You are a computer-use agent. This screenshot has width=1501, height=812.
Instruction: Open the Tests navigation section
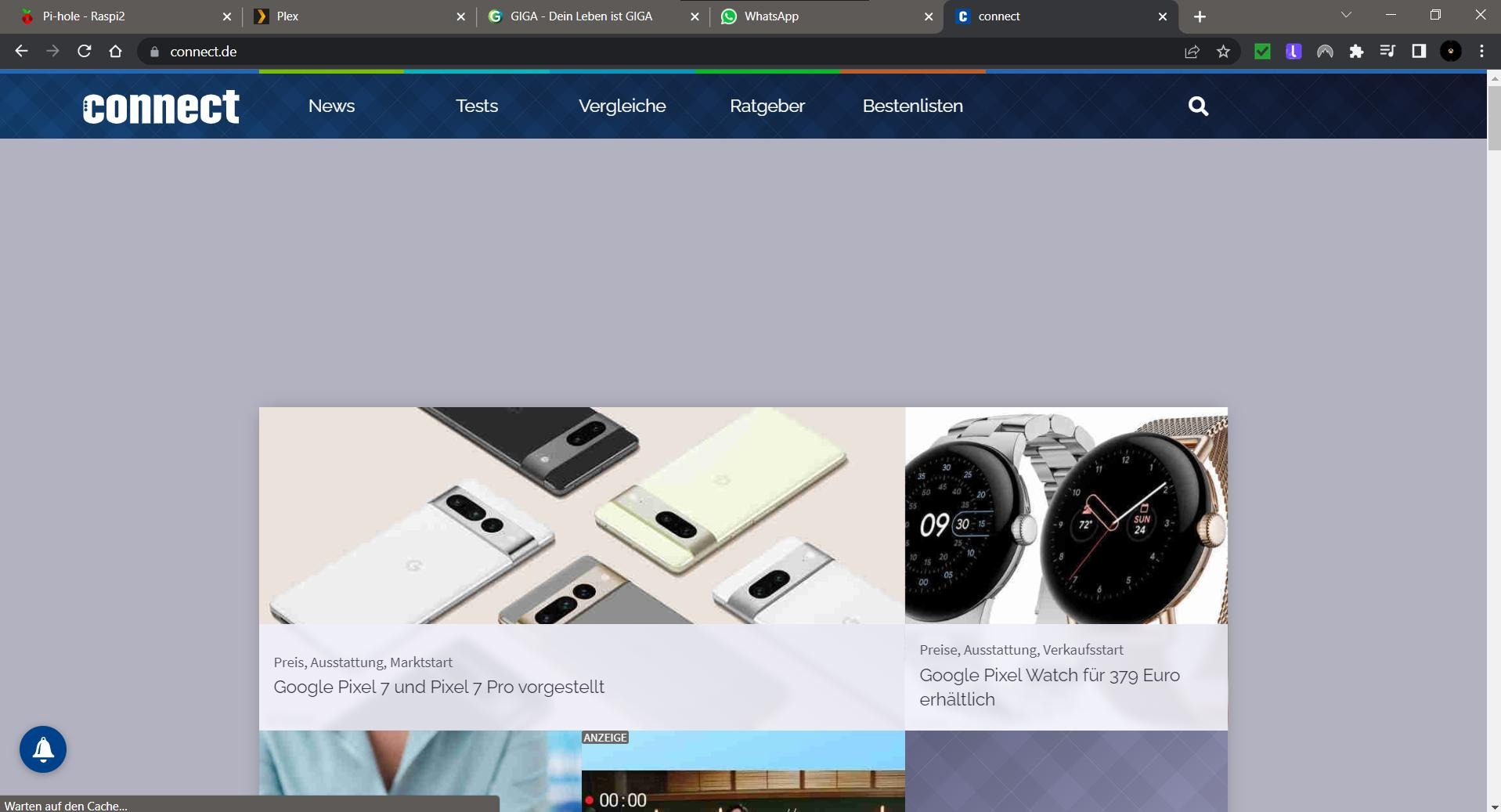point(477,106)
